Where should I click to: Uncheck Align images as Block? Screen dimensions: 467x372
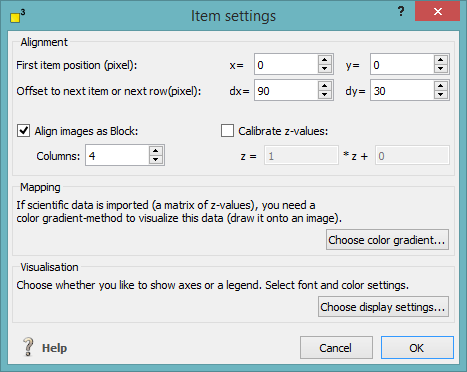coord(24,131)
